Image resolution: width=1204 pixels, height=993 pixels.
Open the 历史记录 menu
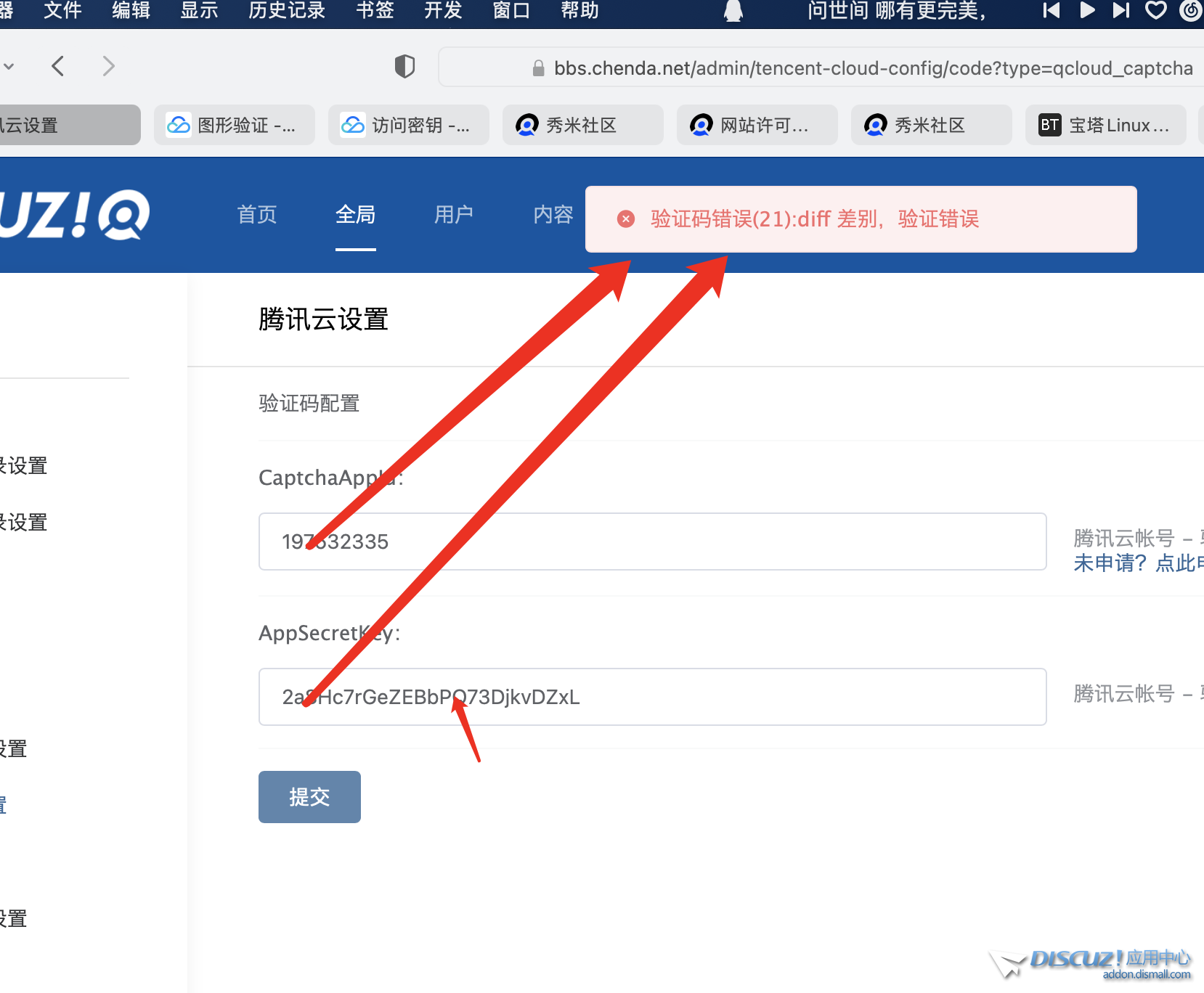(x=287, y=10)
